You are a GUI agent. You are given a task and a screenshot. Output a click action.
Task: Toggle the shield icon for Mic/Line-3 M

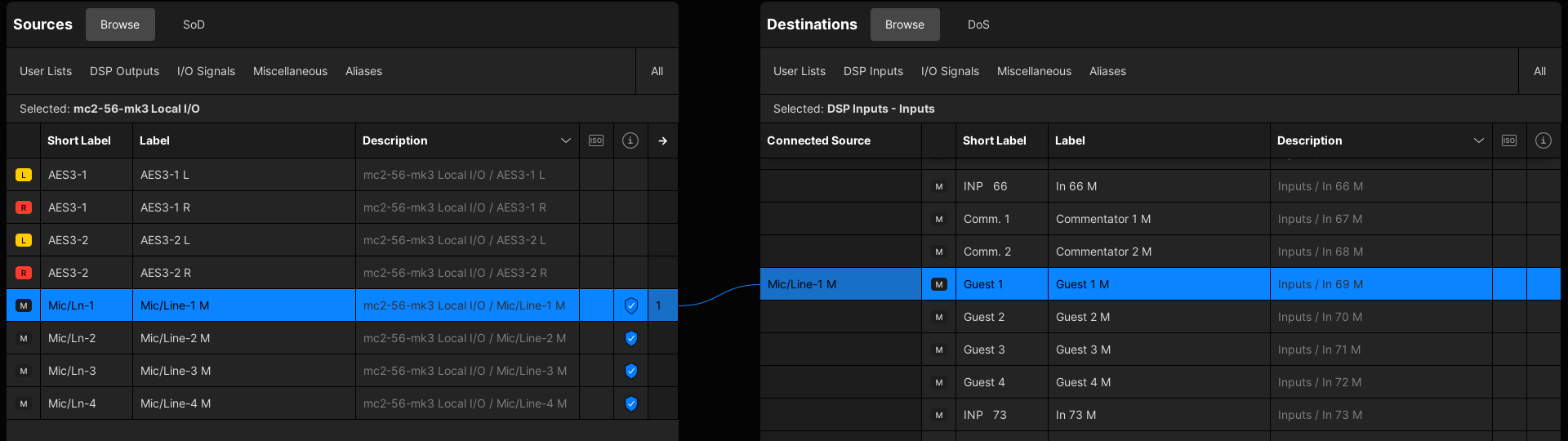point(631,371)
